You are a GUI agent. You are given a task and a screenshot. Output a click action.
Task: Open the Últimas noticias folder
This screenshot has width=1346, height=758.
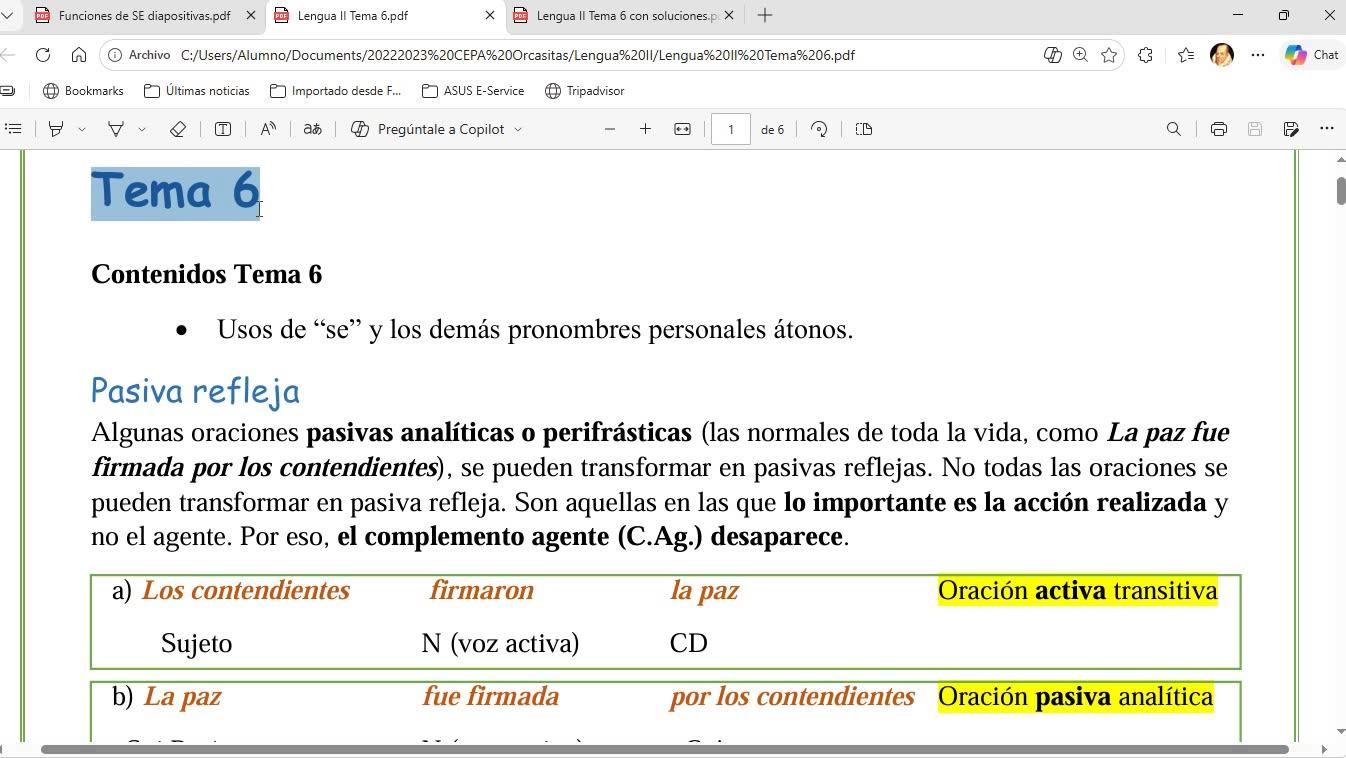[x=197, y=91]
